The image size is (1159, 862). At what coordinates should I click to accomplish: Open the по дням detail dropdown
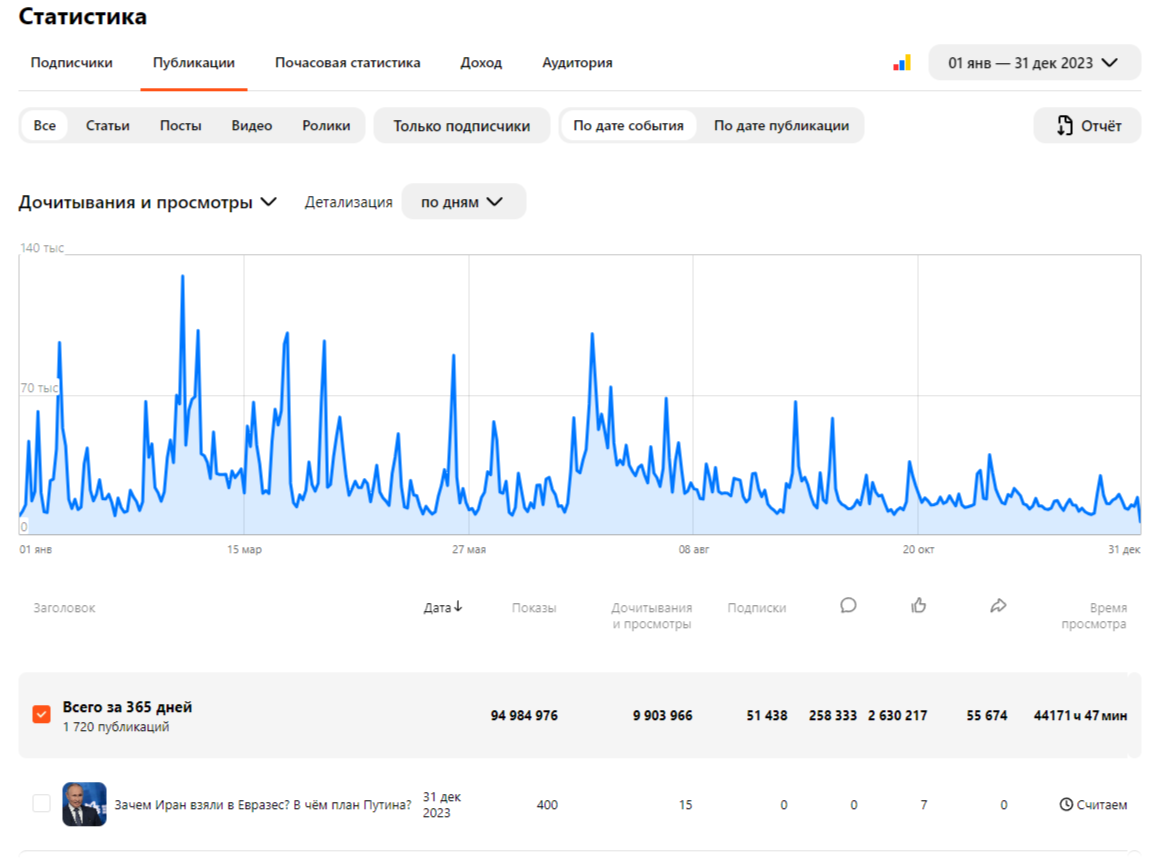point(463,202)
